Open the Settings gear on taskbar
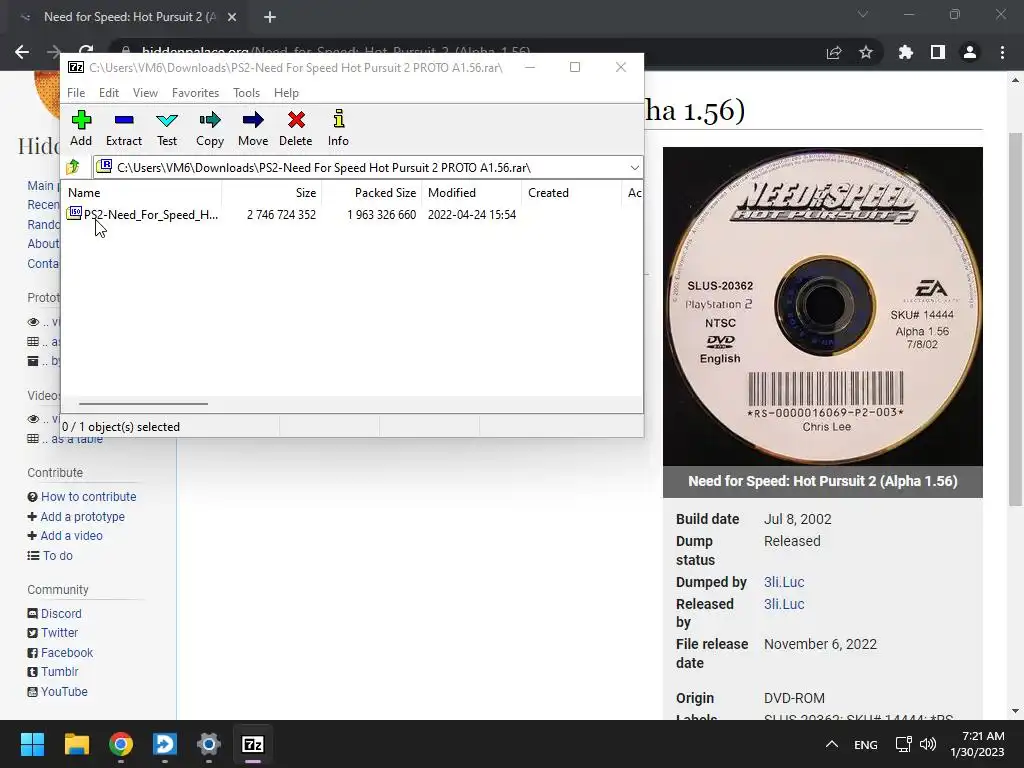Screen dimensions: 1024x768 pos(209,744)
